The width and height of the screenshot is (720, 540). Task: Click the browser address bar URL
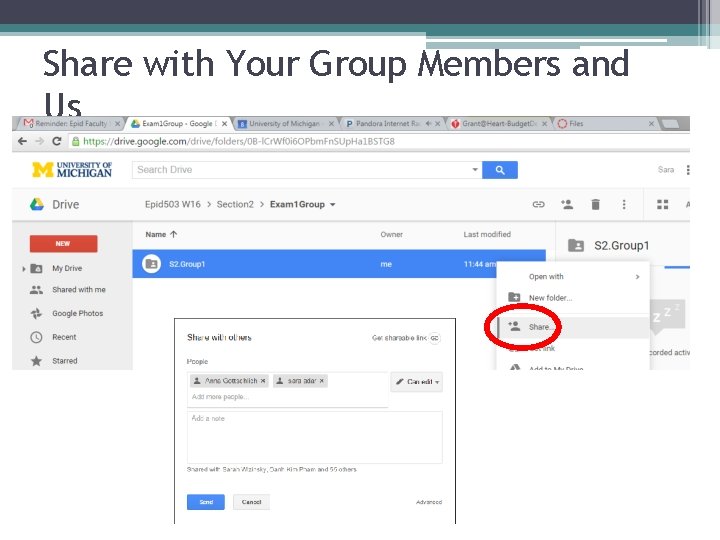pos(239,141)
